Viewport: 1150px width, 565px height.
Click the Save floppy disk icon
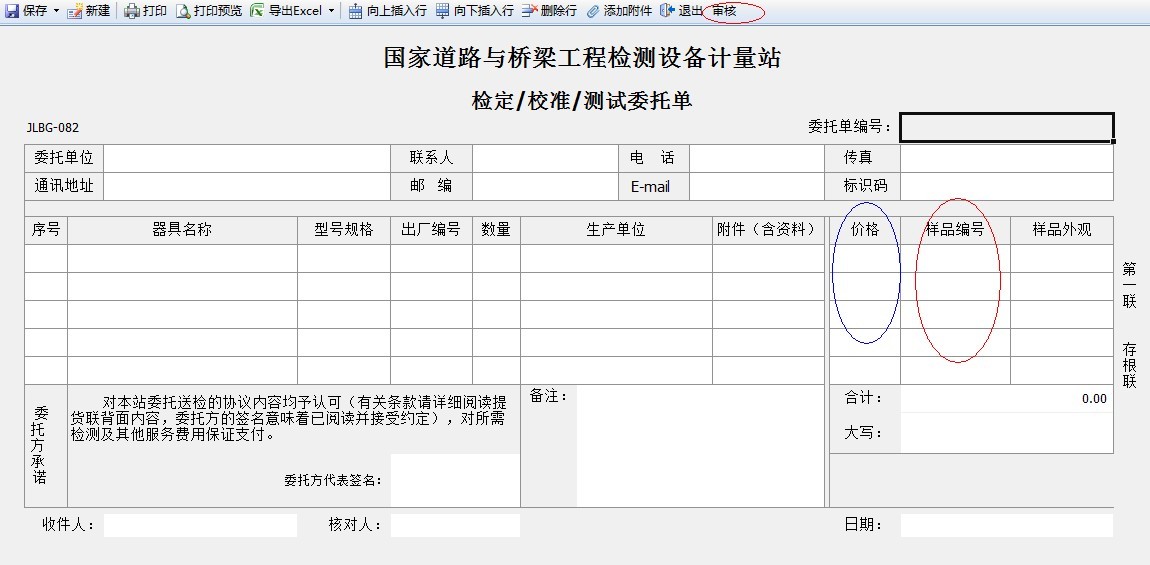12,11
